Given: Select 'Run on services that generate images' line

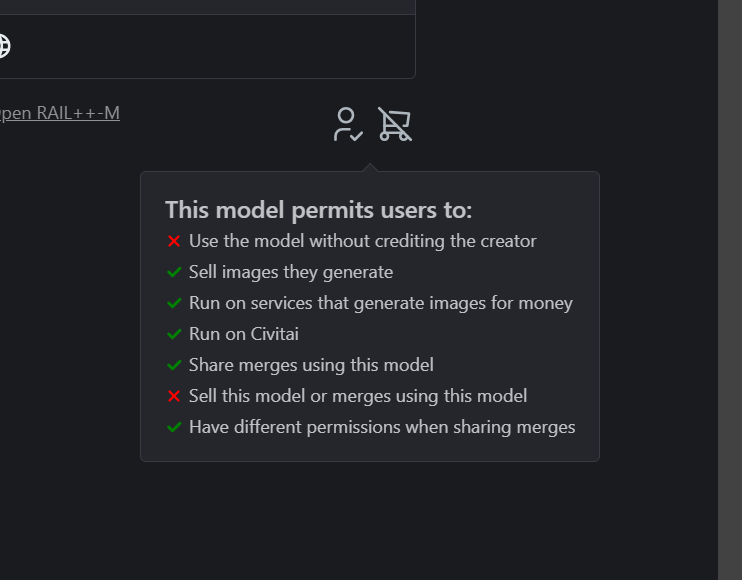Looking at the screenshot, I should pyautogui.click(x=381, y=303).
